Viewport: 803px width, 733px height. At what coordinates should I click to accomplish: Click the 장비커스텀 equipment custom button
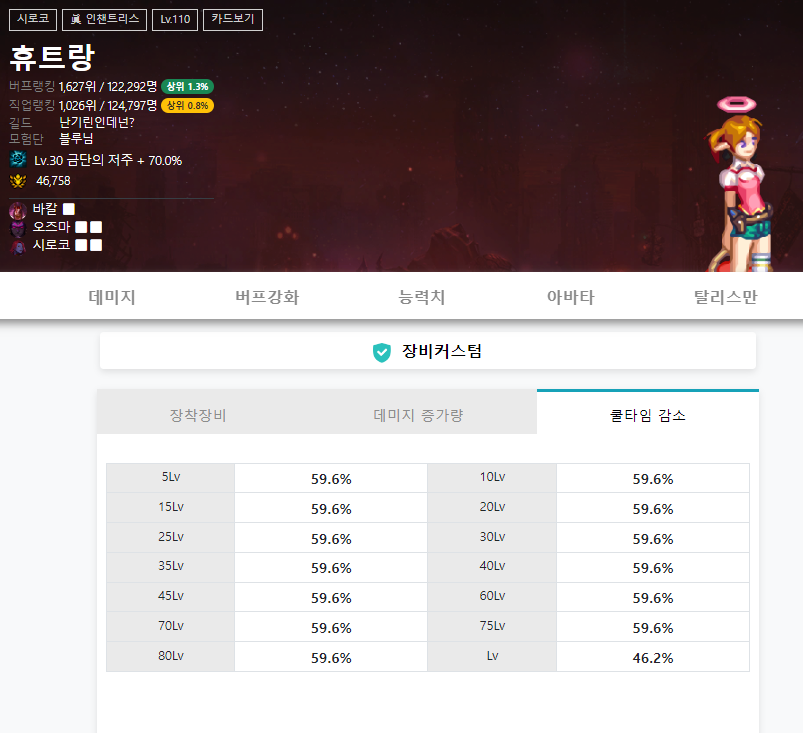[x=428, y=351]
